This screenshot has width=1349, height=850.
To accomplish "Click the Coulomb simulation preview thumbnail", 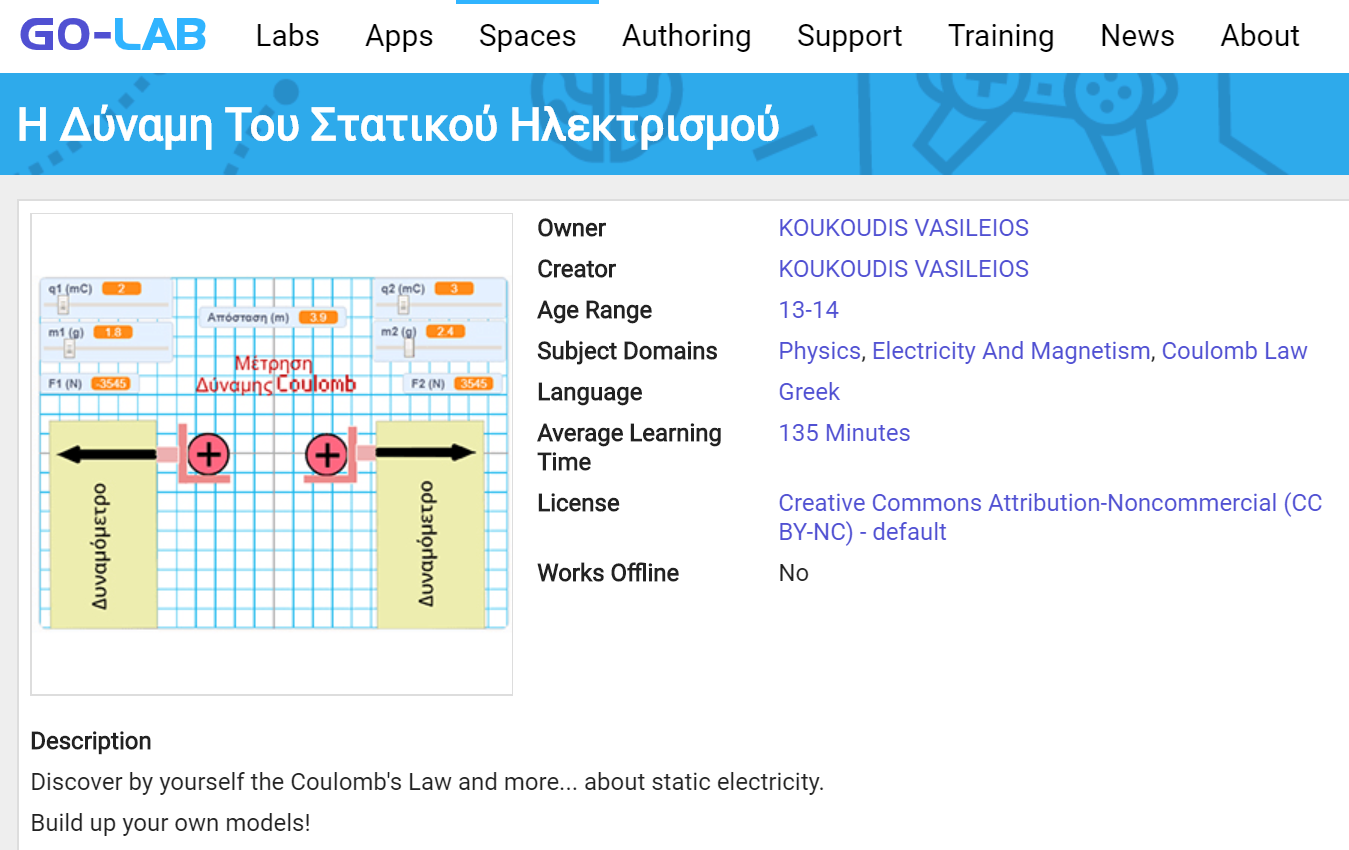I will [272, 453].
